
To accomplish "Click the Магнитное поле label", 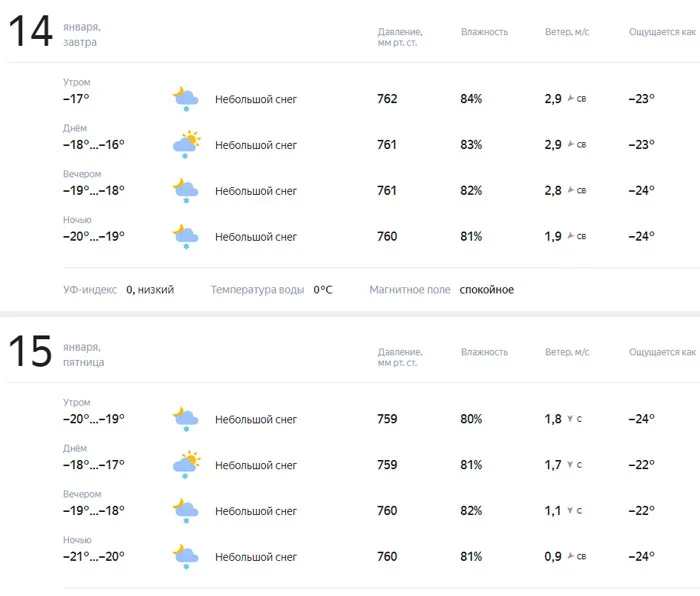I will click(410, 290).
